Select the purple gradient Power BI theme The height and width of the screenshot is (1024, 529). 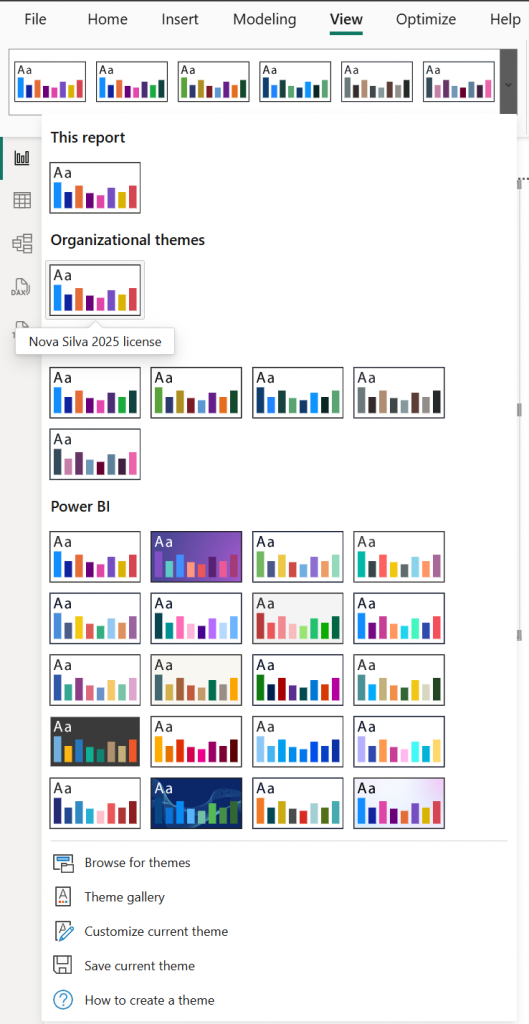point(196,556)
